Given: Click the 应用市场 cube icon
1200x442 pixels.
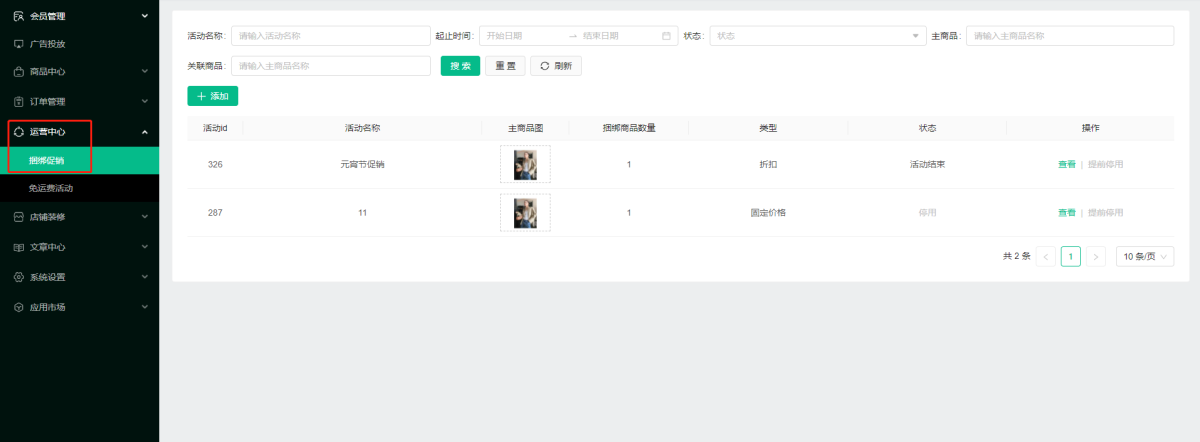Looking at the screenshot, I should 18,307.
